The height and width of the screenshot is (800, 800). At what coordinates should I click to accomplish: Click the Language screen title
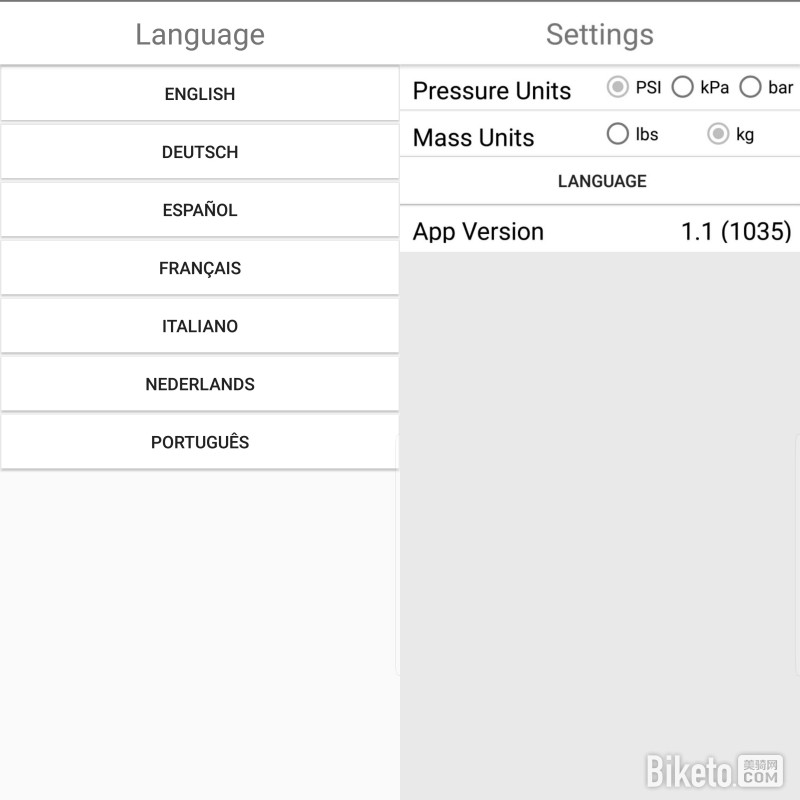[x=200, y=35]
